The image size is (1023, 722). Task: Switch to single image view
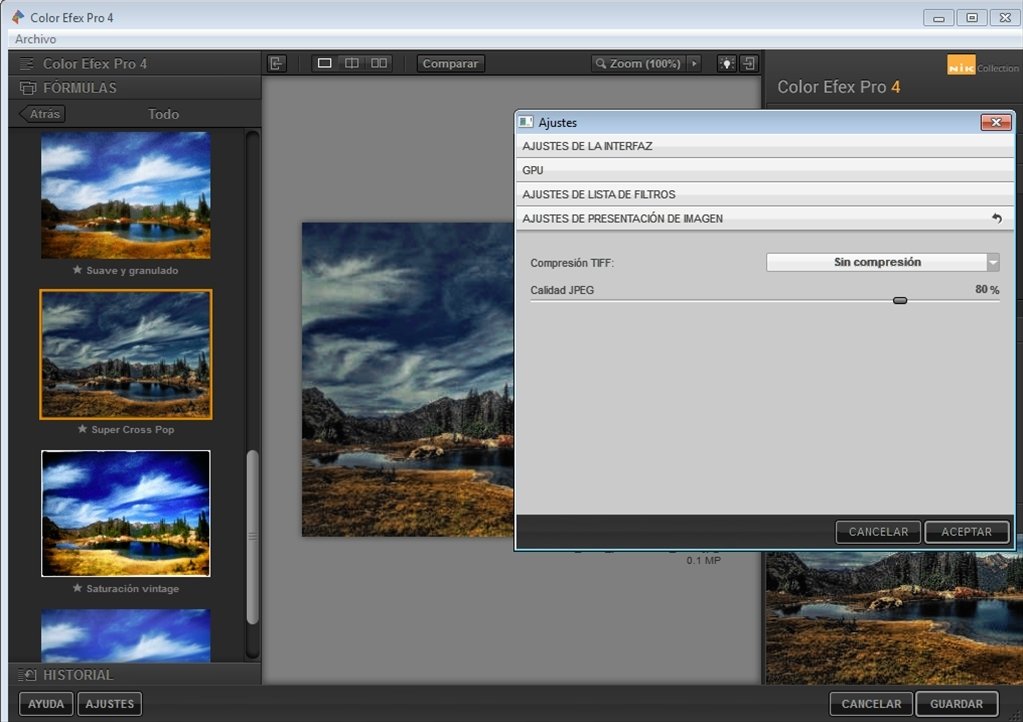(x=324, y=63)
